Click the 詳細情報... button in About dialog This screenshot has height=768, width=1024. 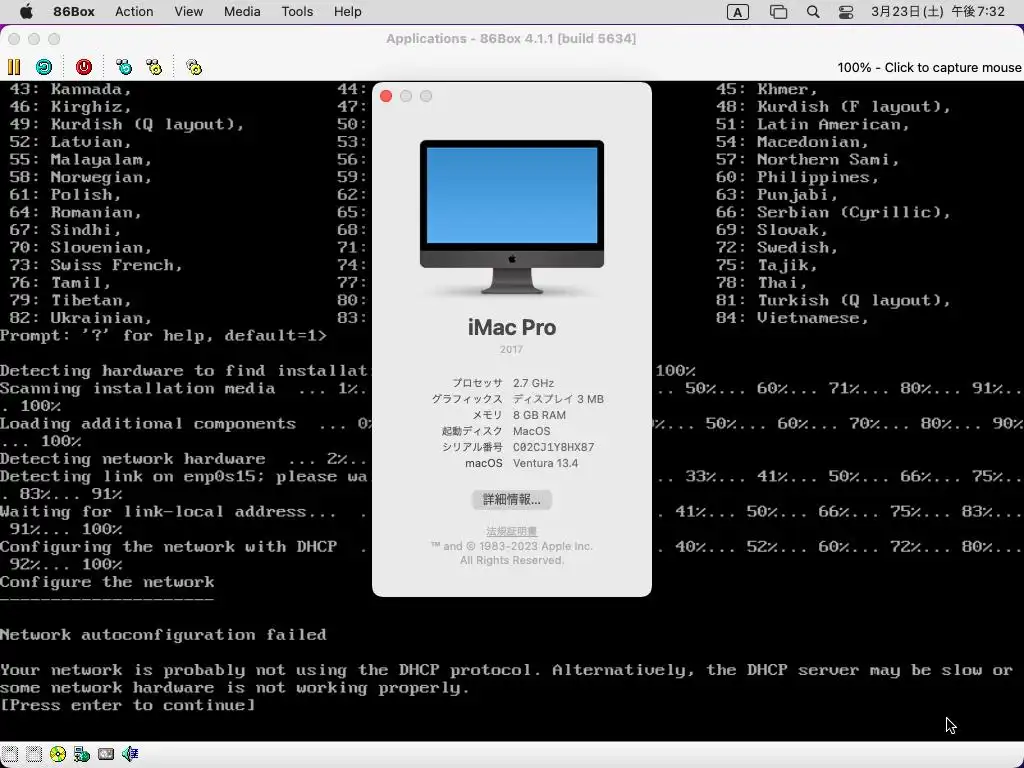511,500
